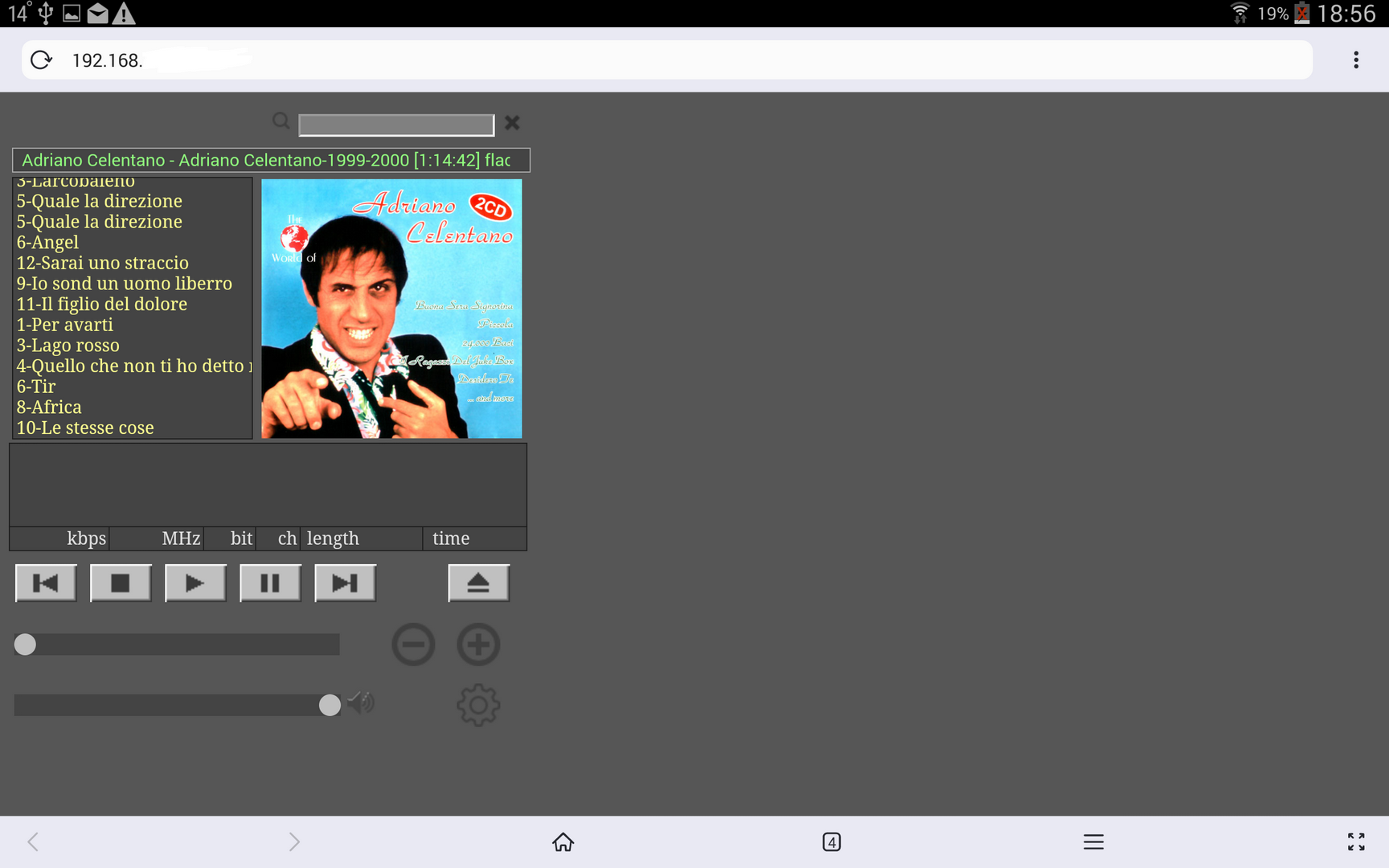Click the plus circle icon
The width and height of the screenshot is (1389, 868).
(x=478, y=645)
